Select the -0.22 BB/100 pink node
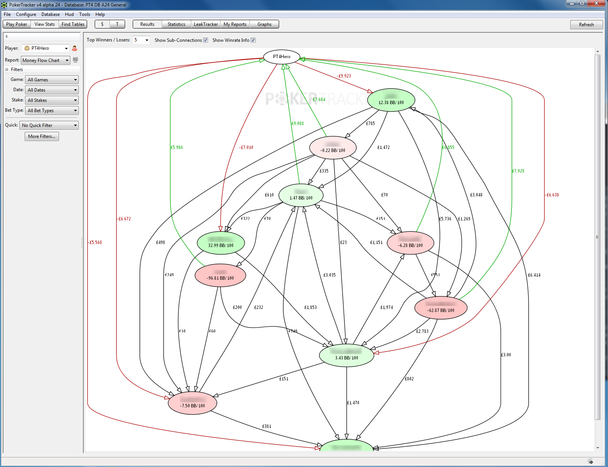608x467 pixels. (x=333, y=148)
